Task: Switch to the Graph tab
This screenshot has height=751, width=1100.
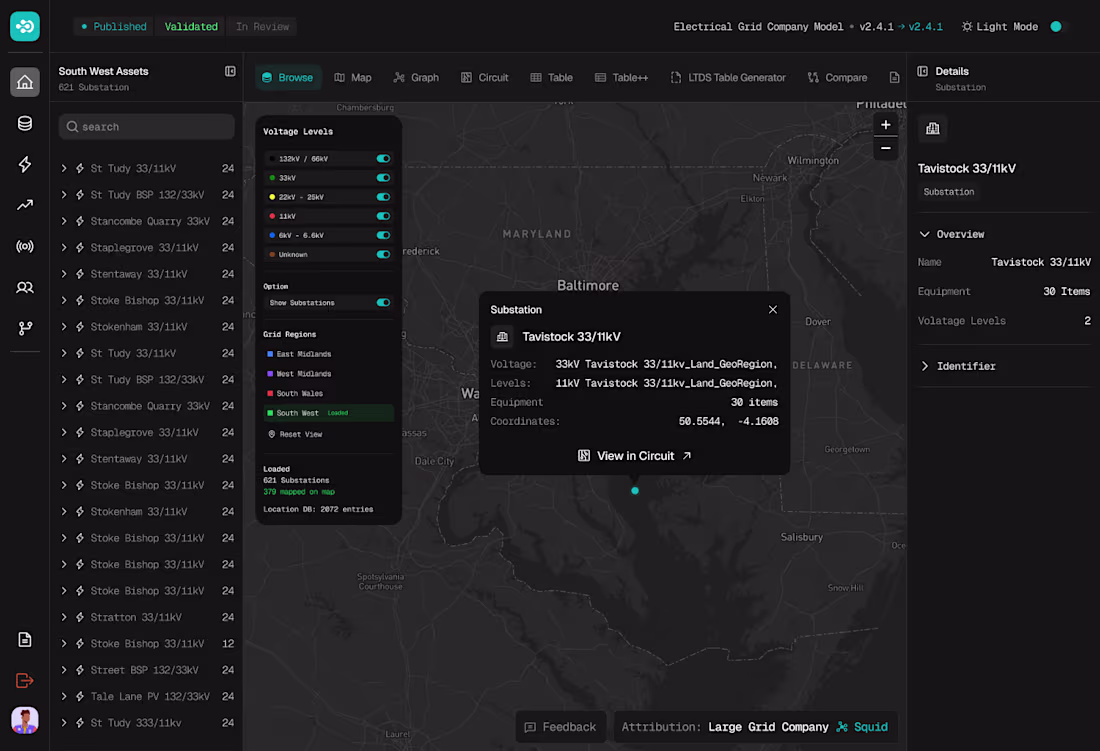Action: [416, 78]
